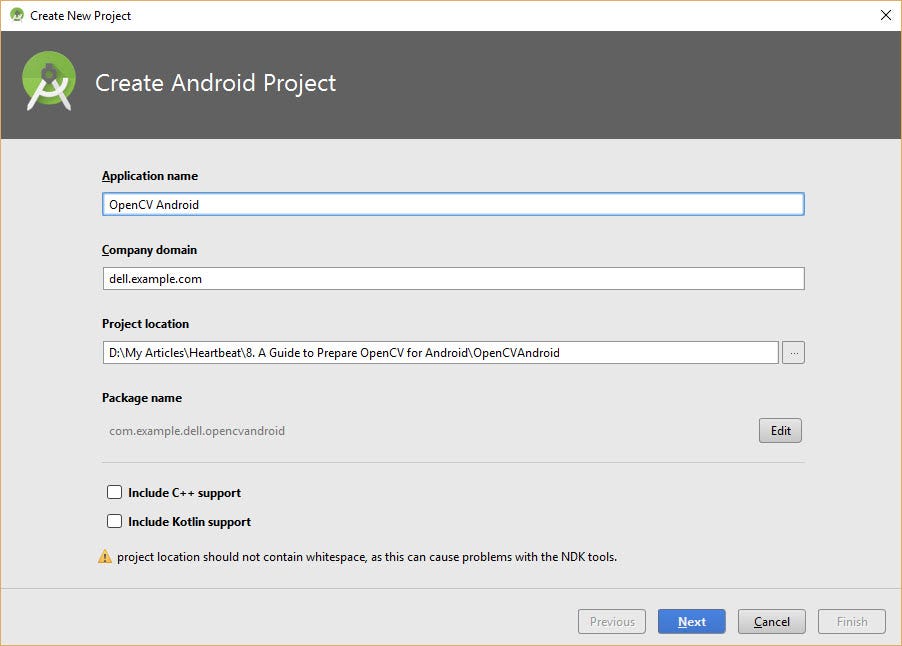Image resolution: width=902 pixels, height=646 pixels.
Task: Focus the Application name field
Action: coord(453,204)
